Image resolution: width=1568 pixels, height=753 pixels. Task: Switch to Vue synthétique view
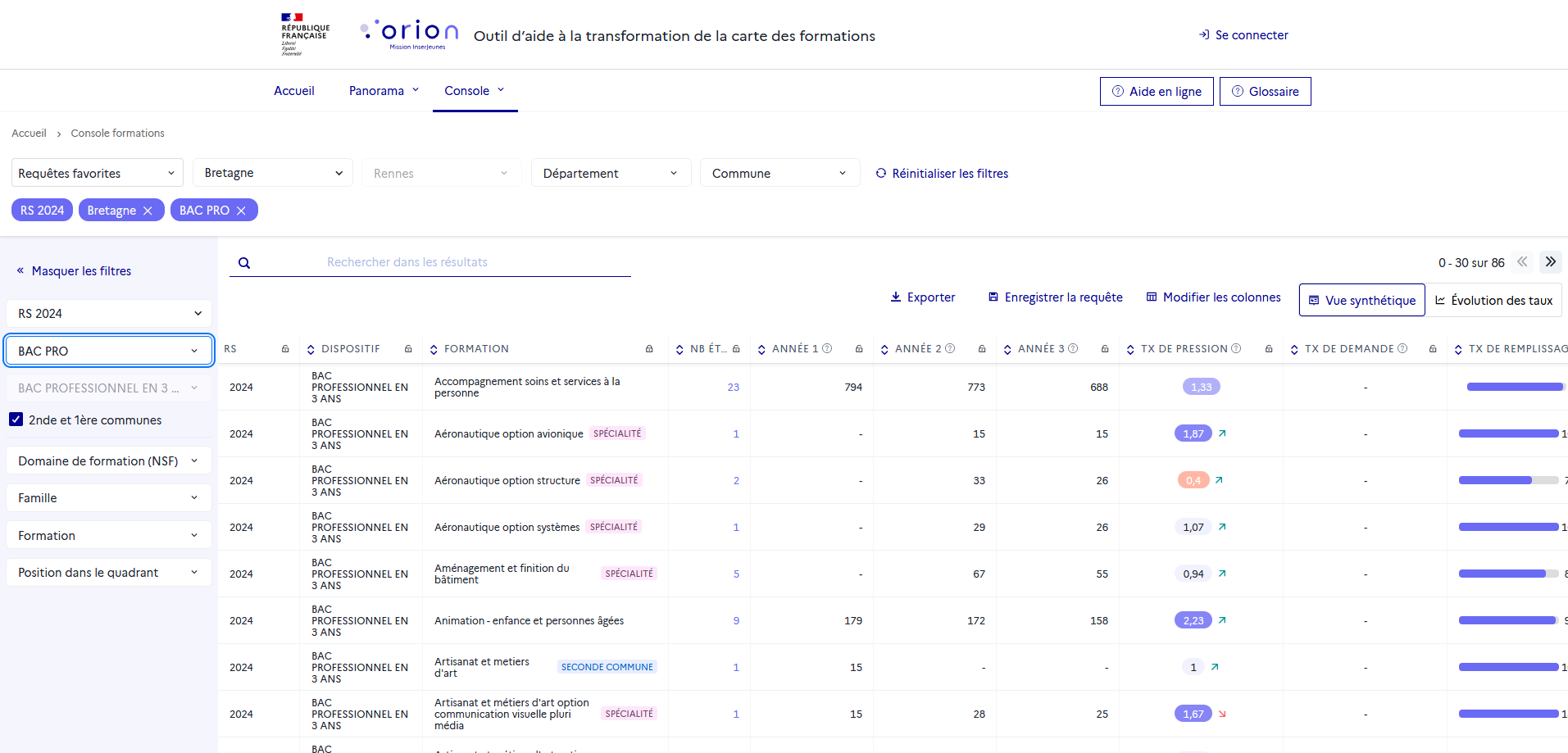1361,300
